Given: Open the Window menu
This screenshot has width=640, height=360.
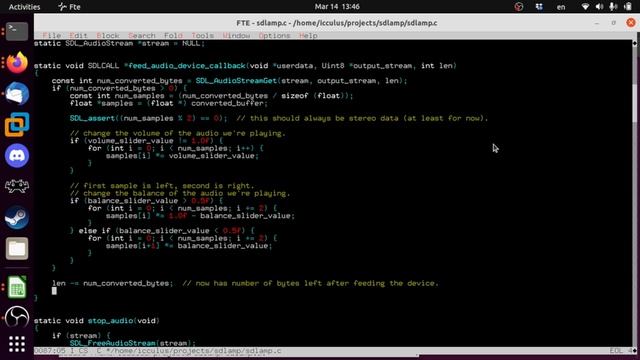Looking at the screenshot, I should (236, 36).
